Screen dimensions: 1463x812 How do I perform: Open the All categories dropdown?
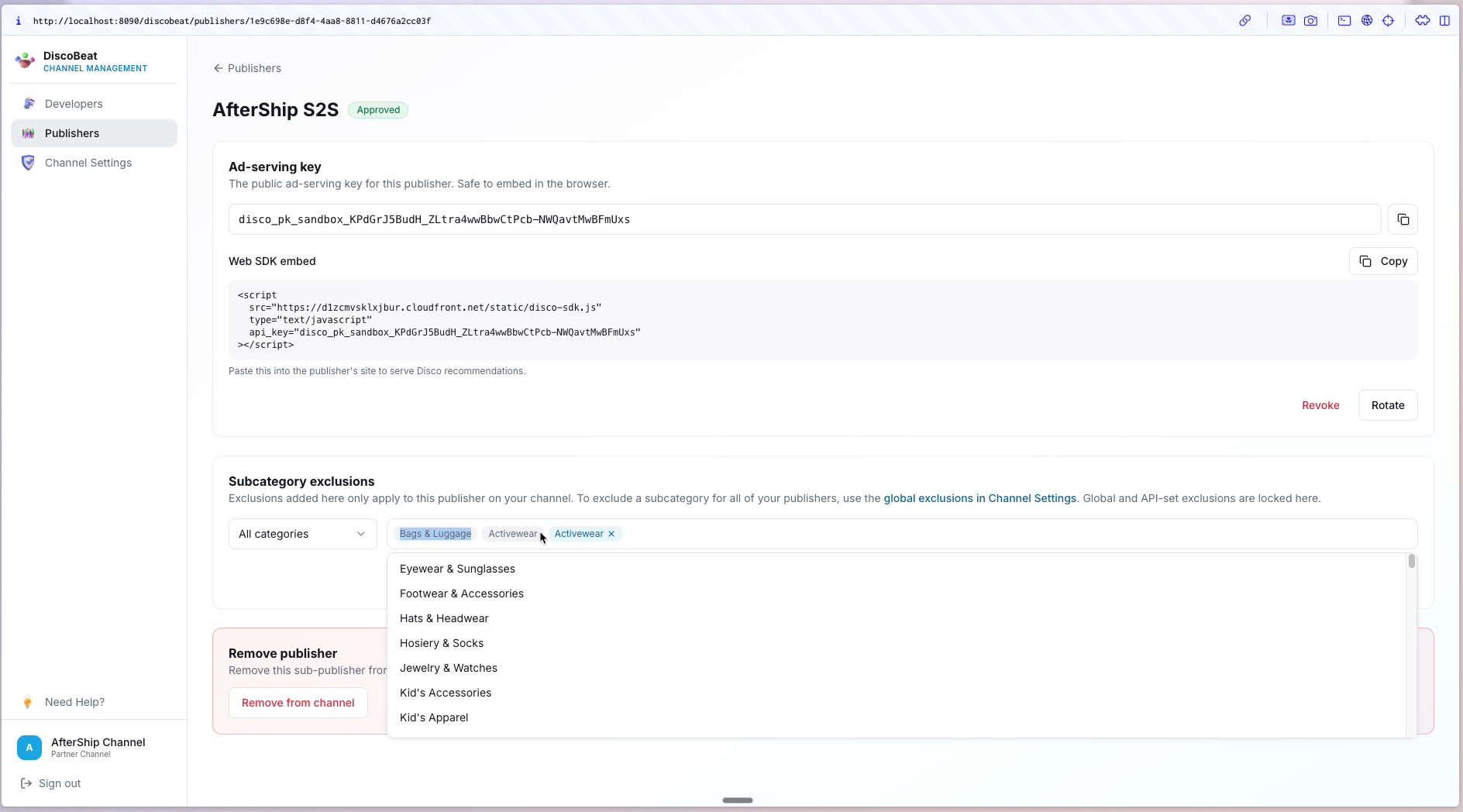(x=303, y=534)
